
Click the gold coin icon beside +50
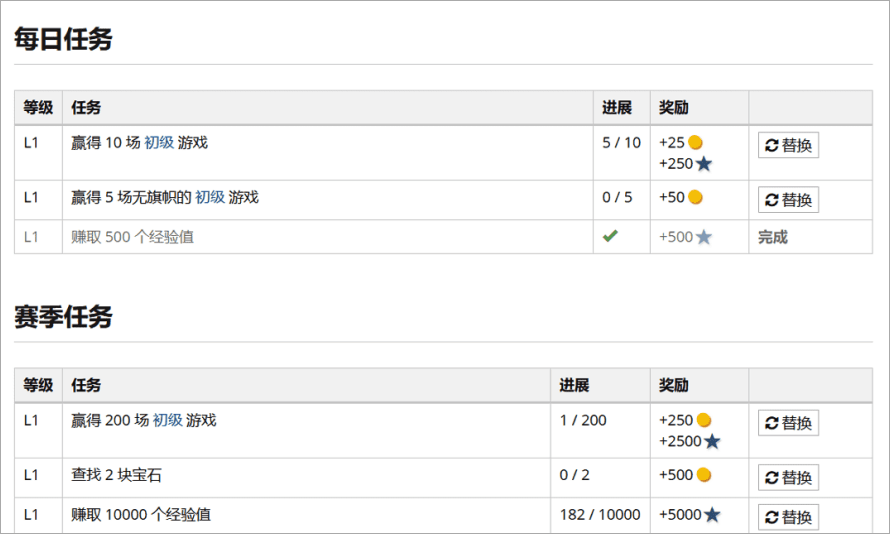695,197
